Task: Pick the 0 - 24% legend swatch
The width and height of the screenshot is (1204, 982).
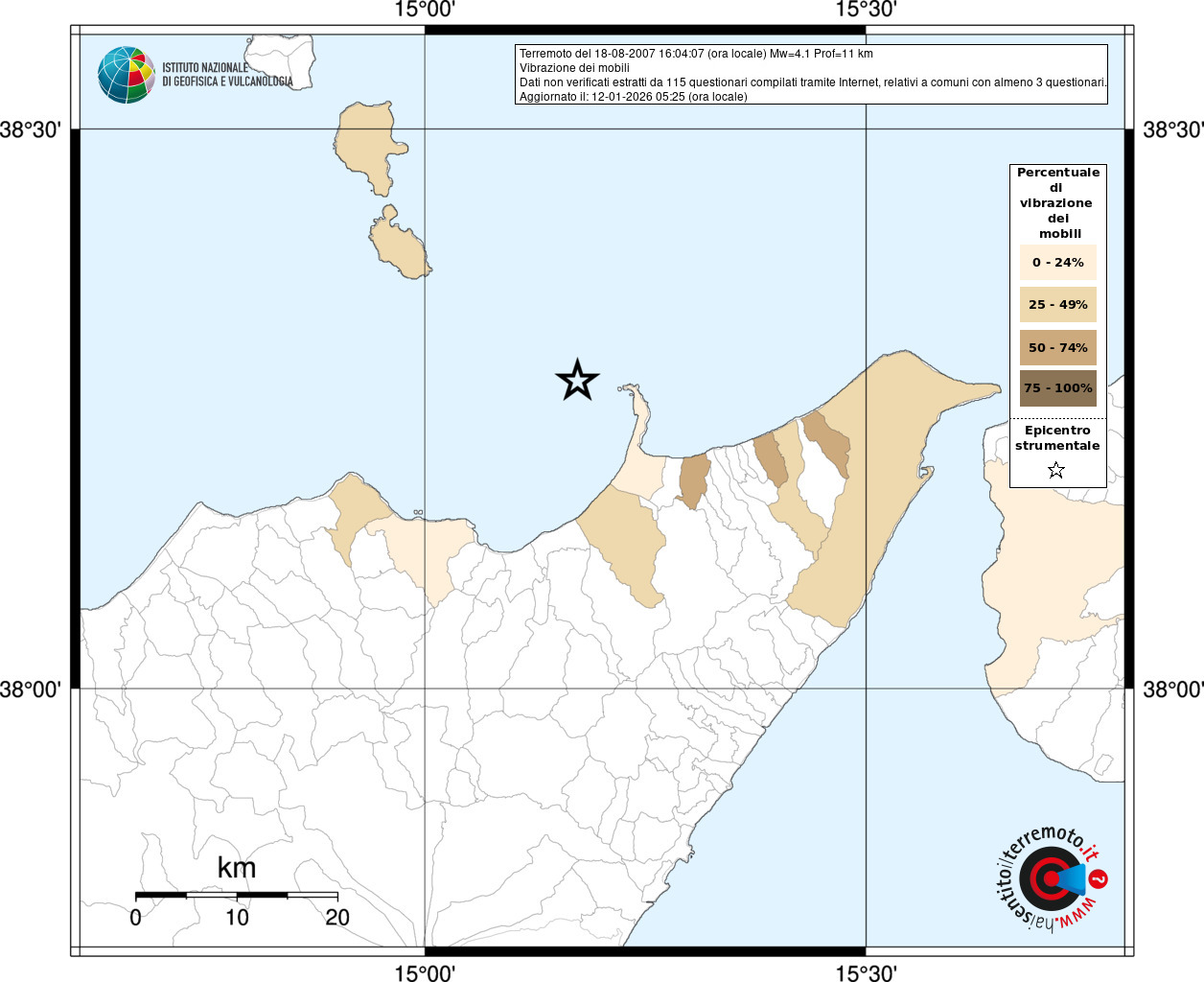Action: (1057, 263)
